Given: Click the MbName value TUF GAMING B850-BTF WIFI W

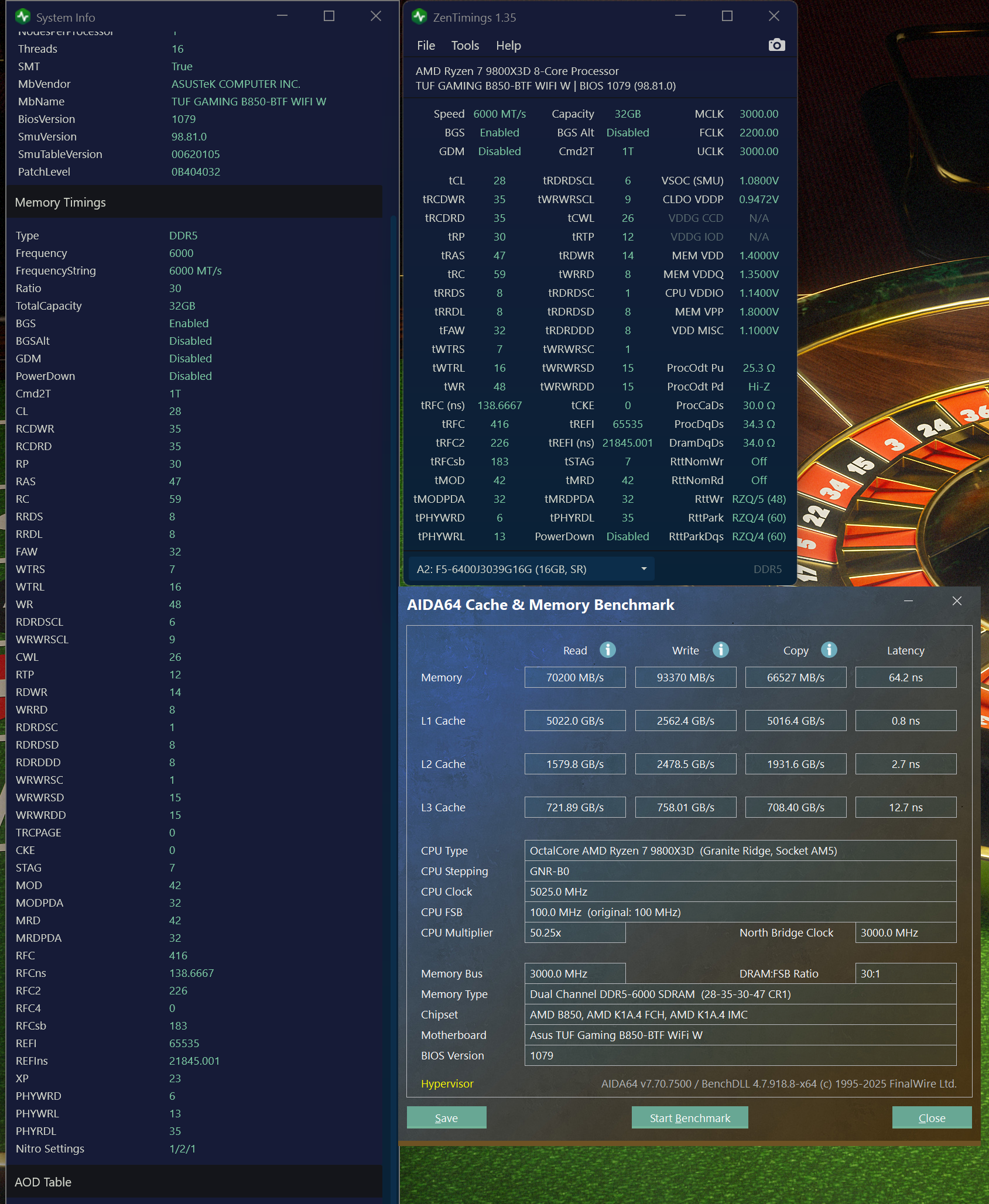Looking at the screenshot, I should pos(249,101).
